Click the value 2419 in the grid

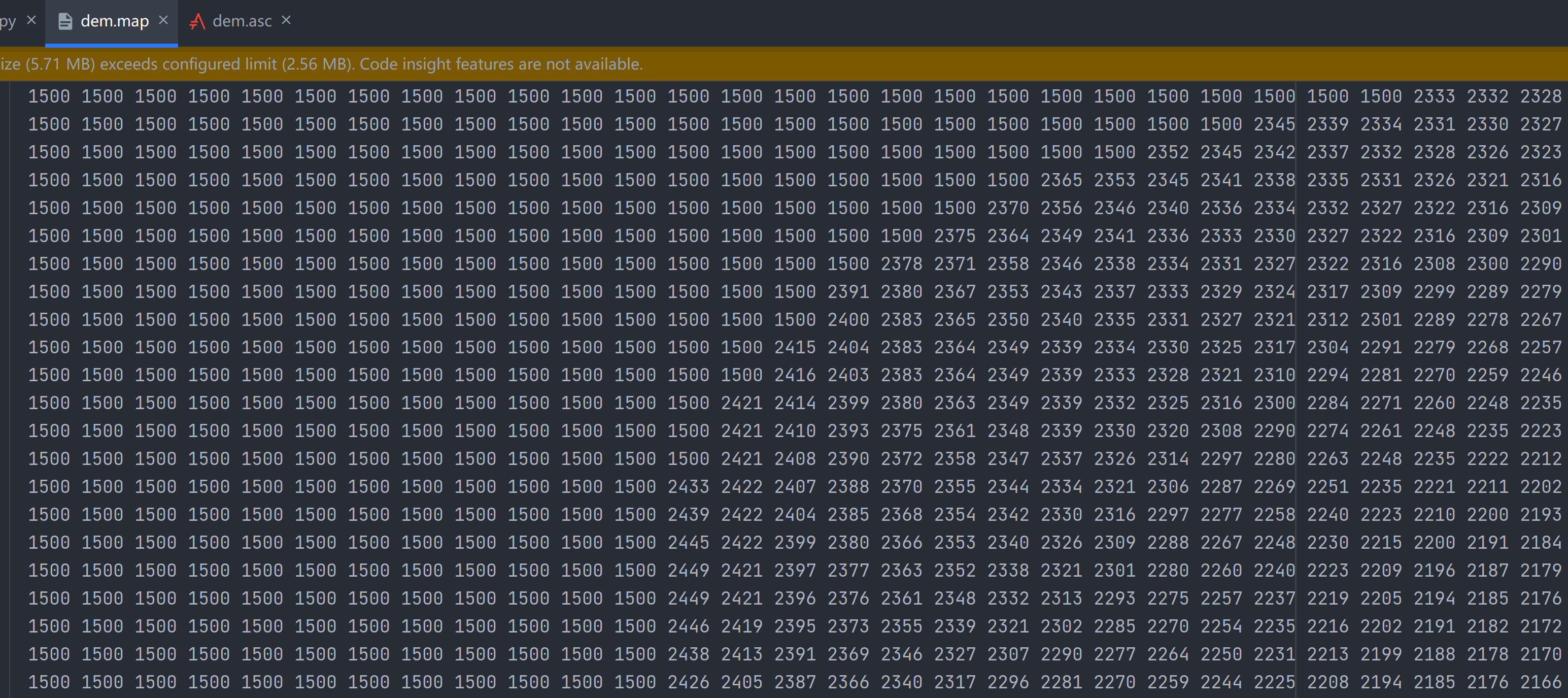[x=741, y=626]
